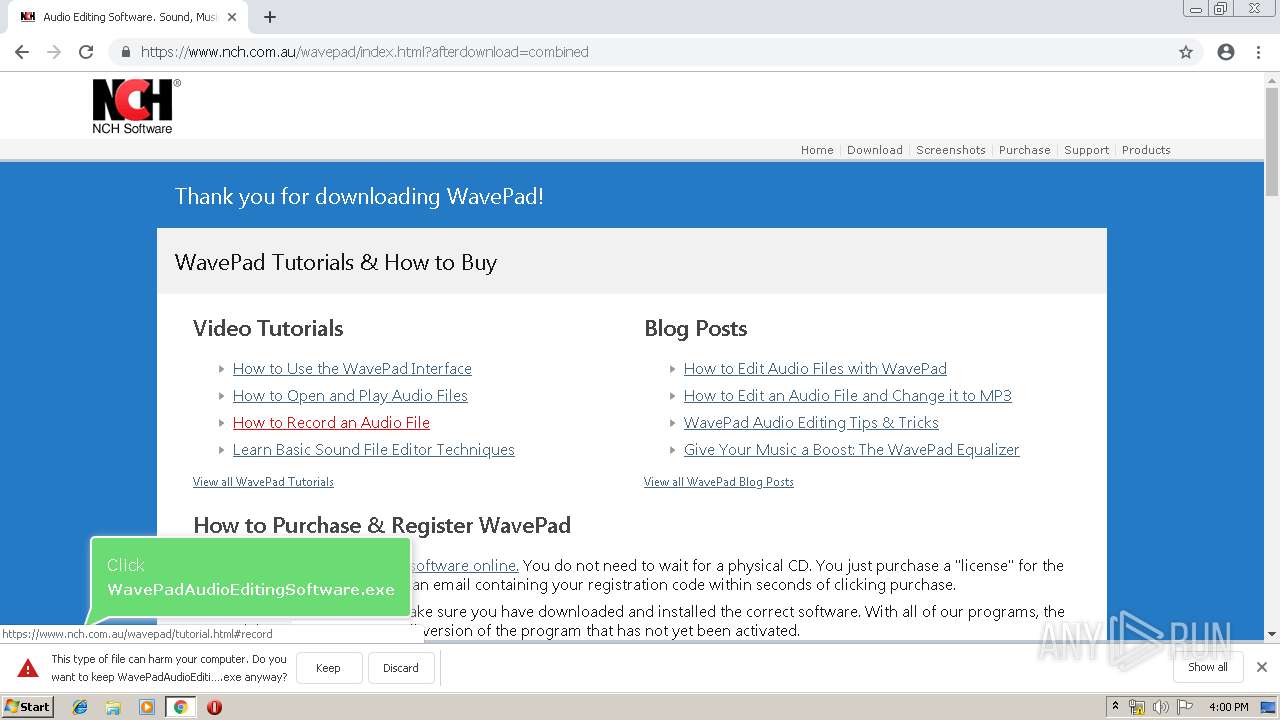Open the Purchase navigation item
The width and height of the screenshot is (1280, 720).
[1025, 150]
